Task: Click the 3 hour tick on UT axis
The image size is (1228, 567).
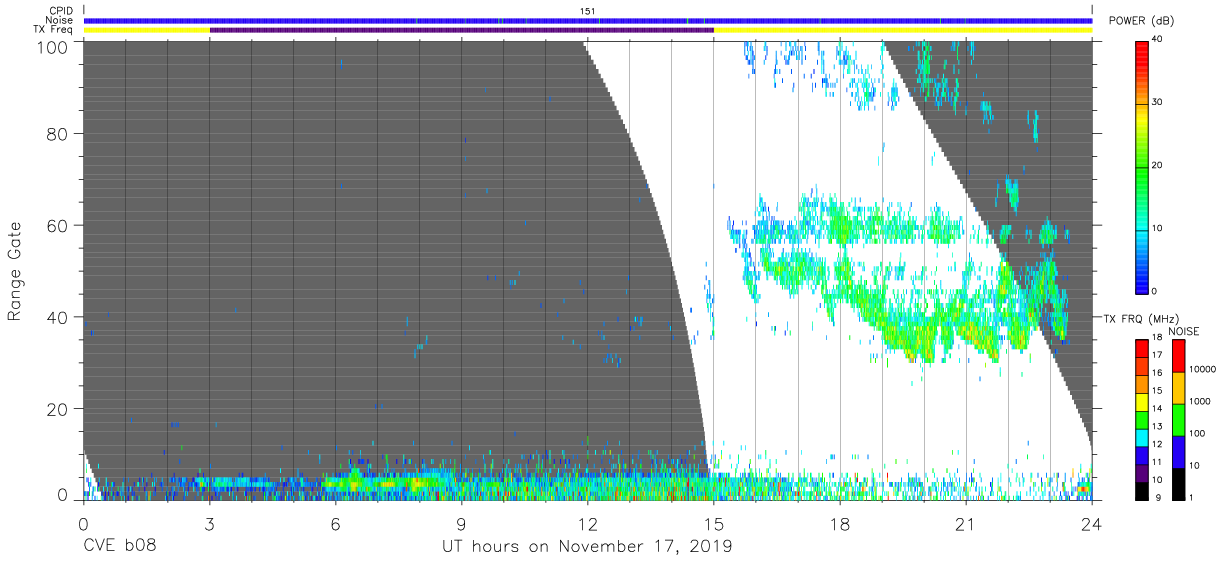Action: pyautogui.click(x=209, y=523)
